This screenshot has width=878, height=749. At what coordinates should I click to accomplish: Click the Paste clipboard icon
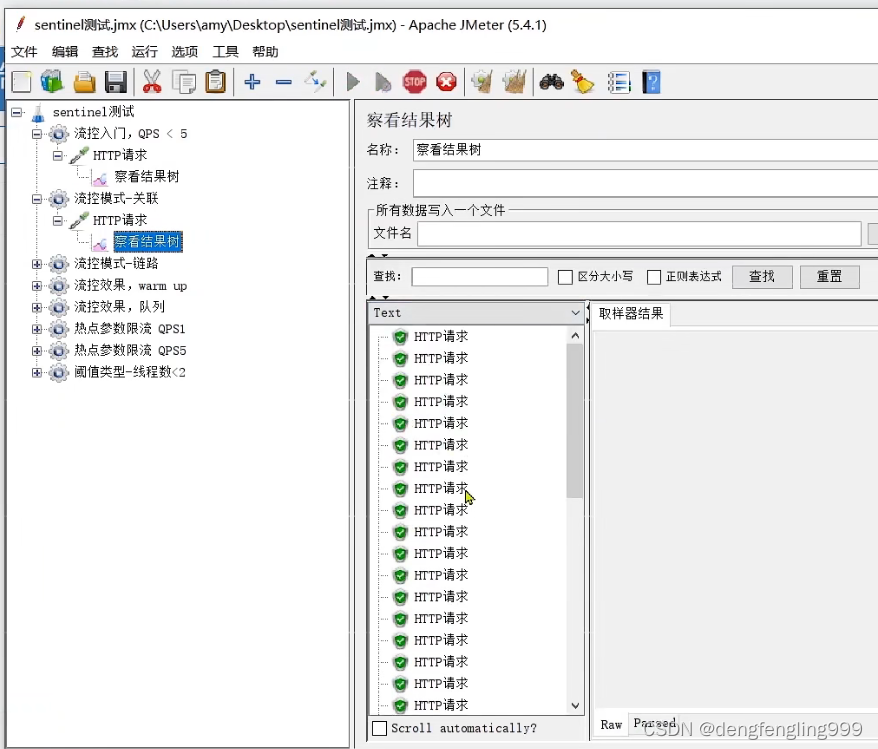click(x=216, y=82)
